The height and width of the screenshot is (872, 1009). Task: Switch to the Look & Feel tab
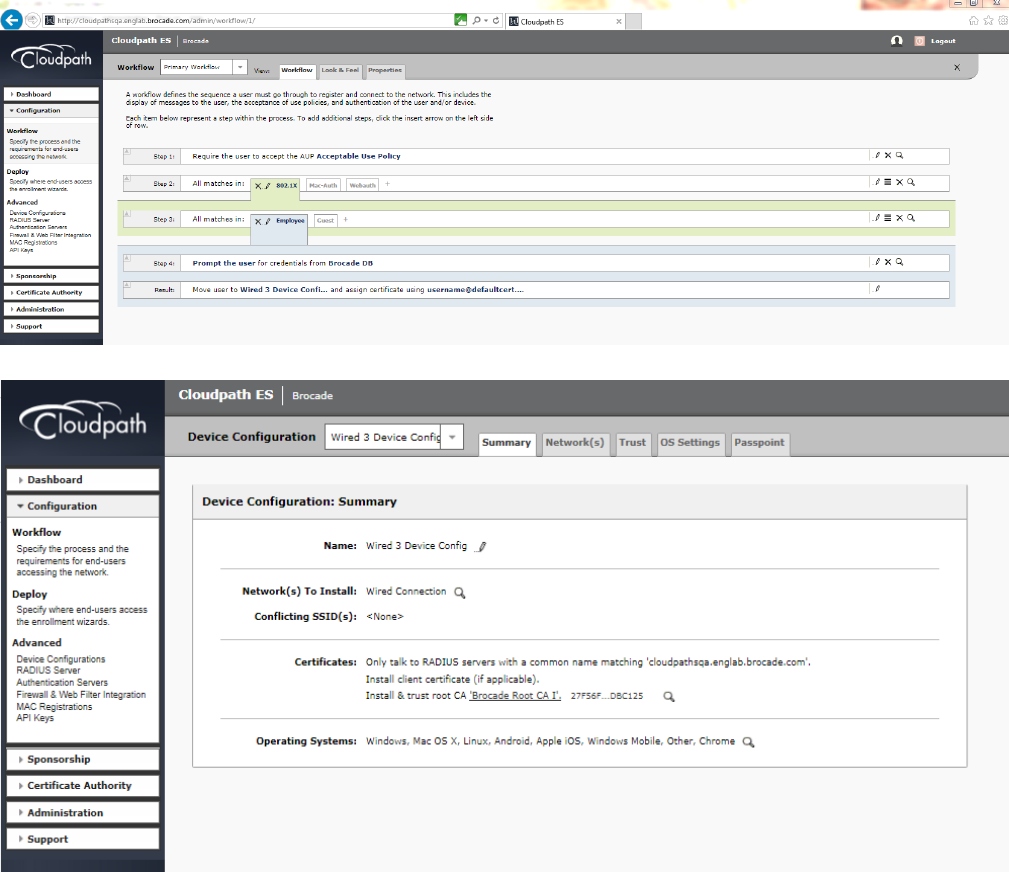coord(340,70)
